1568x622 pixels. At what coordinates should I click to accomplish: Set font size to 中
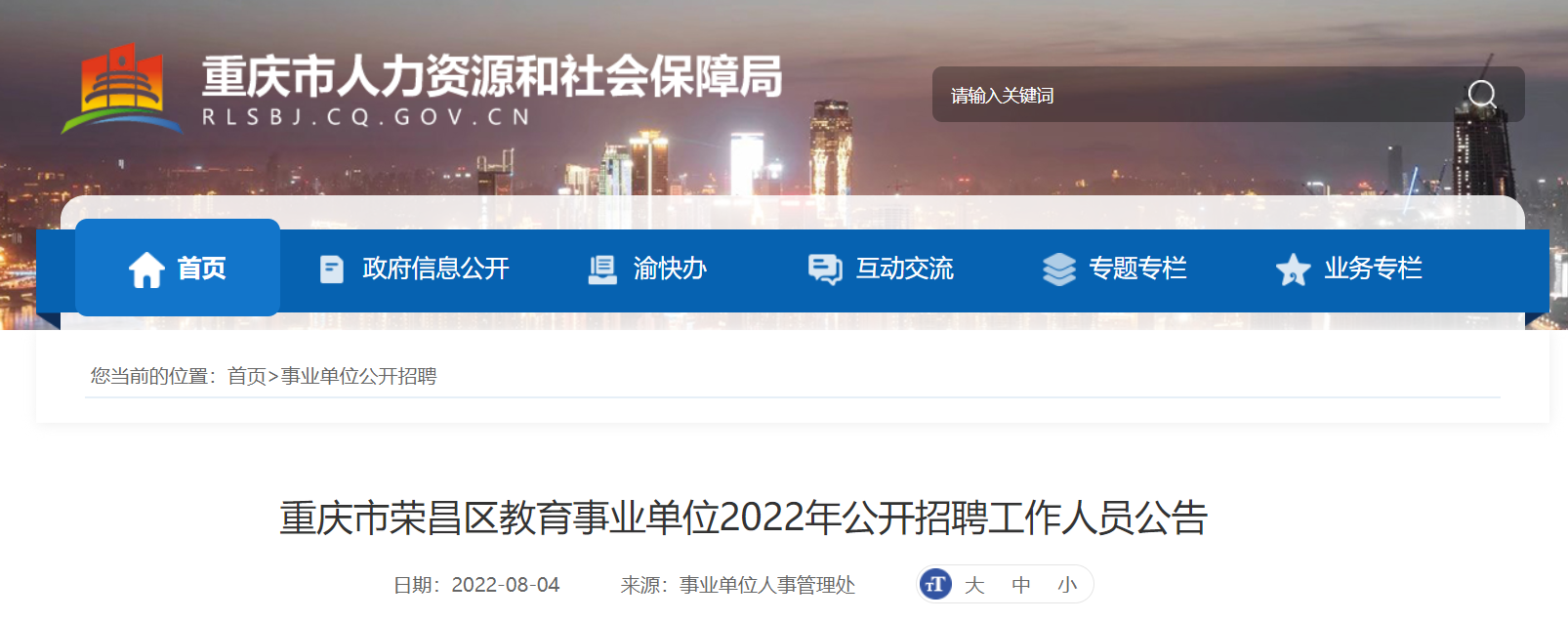[1021, 585]
